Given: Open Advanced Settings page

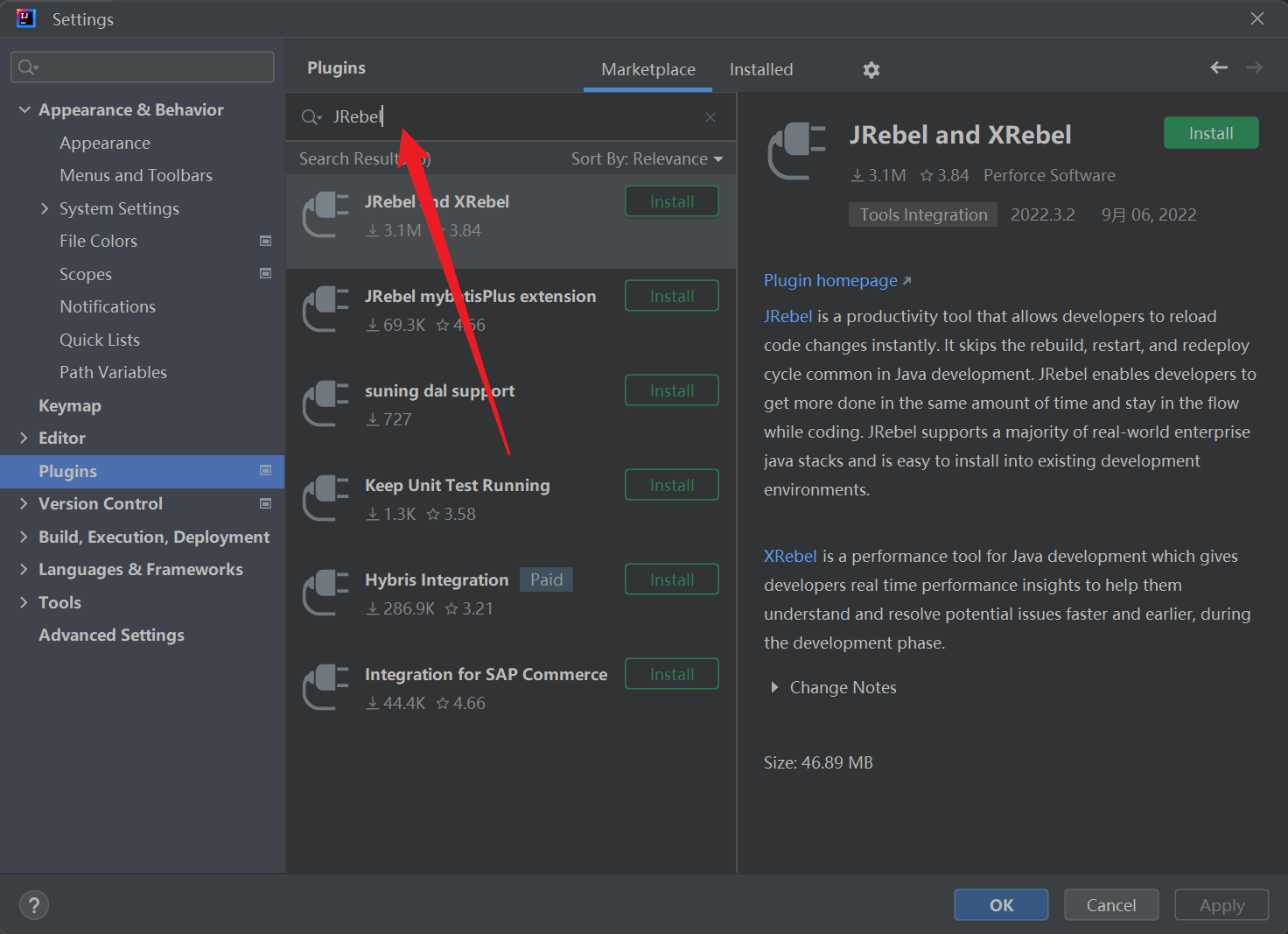Looking at the screenshot, I should coord(111,635).
